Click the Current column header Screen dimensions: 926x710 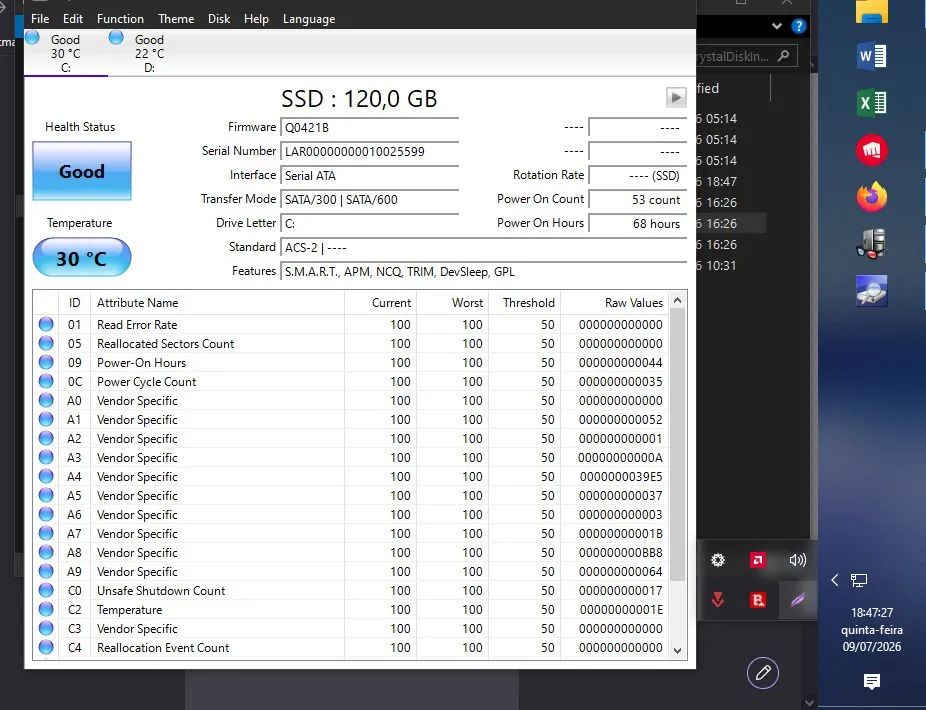381,302
